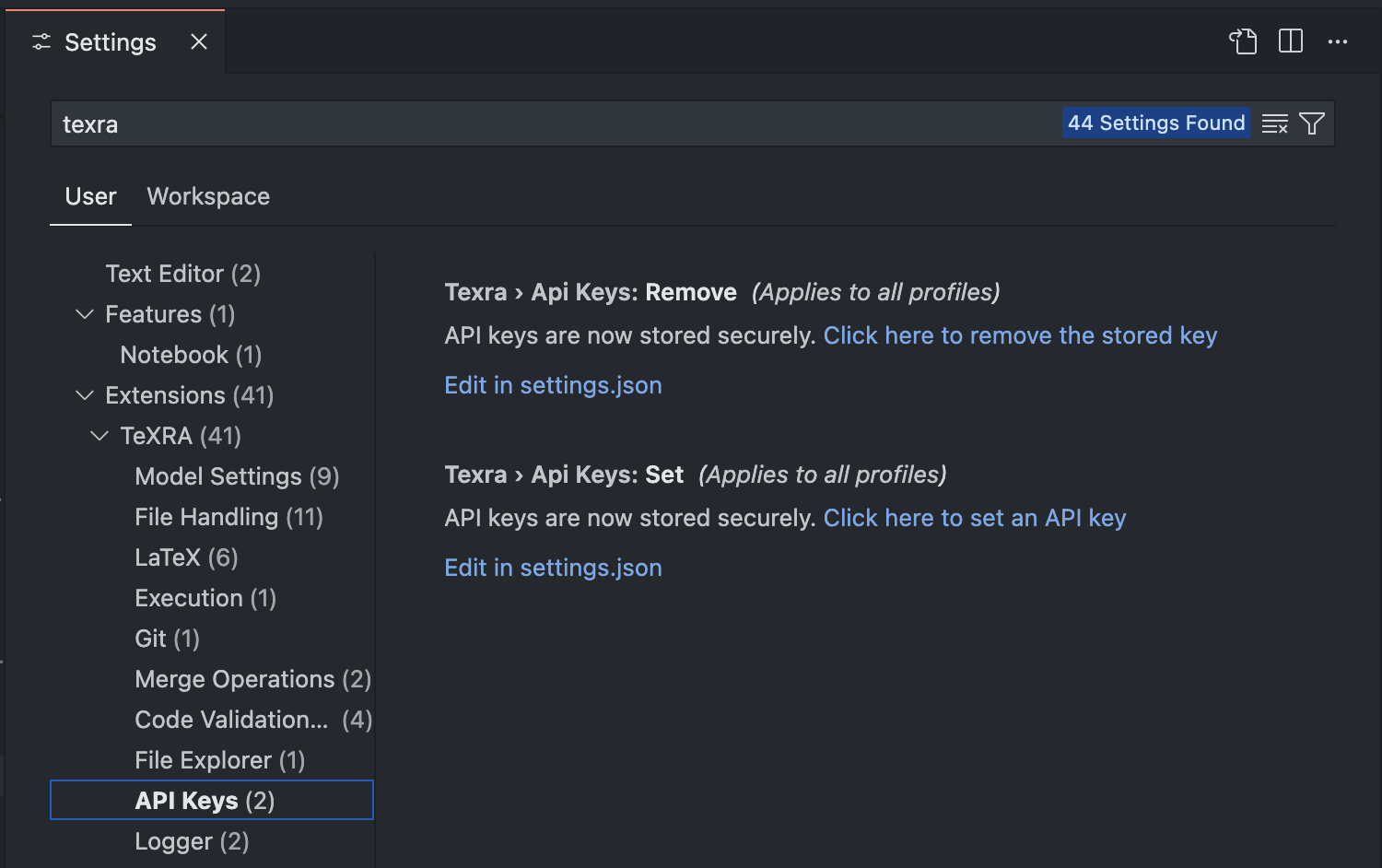Open the More Actions ellipsis menu

click(1338, 41)
